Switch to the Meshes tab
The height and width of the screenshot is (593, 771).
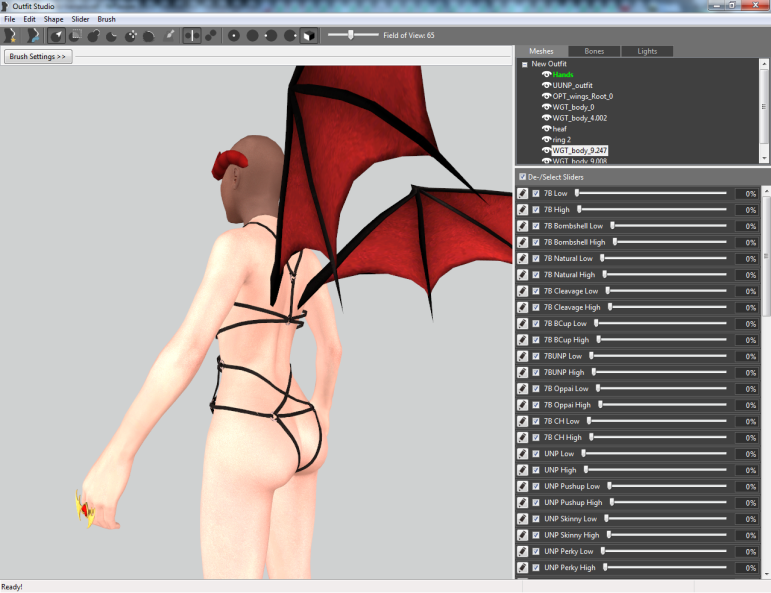click(541, 51)
